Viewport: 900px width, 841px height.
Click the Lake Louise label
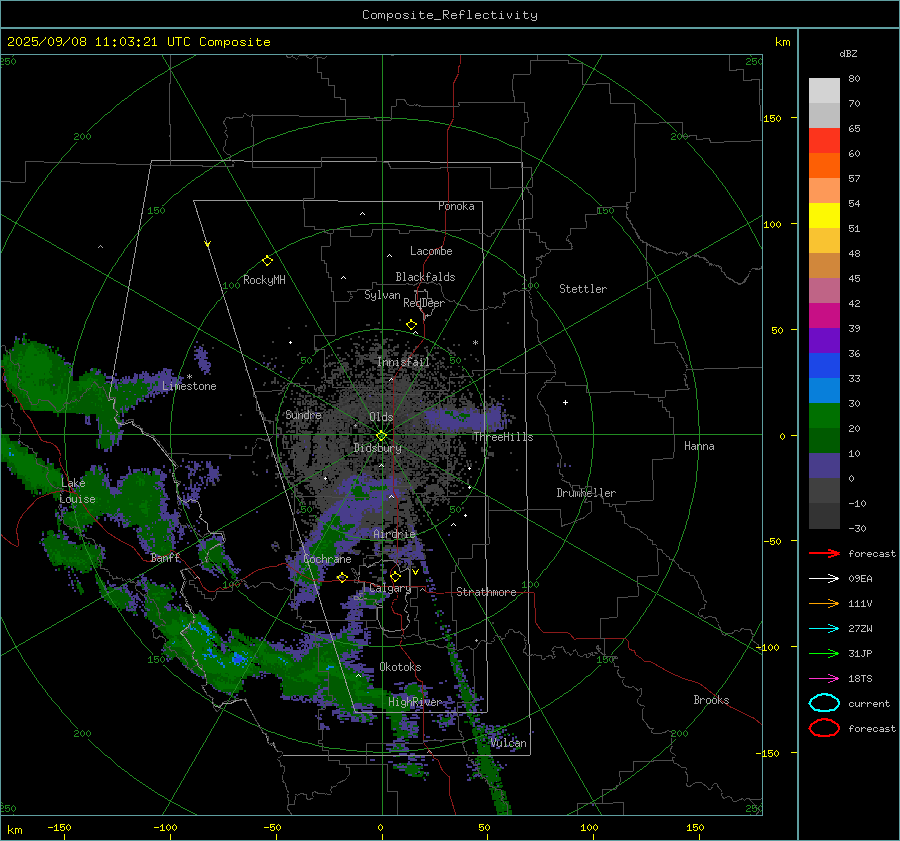pos(77,491)
